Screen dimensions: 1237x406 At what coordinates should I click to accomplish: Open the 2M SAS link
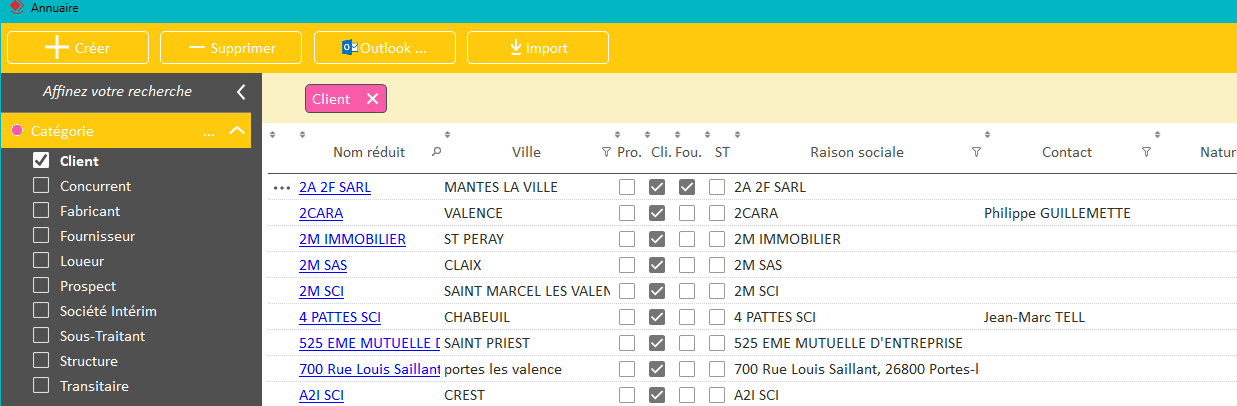tap(323, 265)
